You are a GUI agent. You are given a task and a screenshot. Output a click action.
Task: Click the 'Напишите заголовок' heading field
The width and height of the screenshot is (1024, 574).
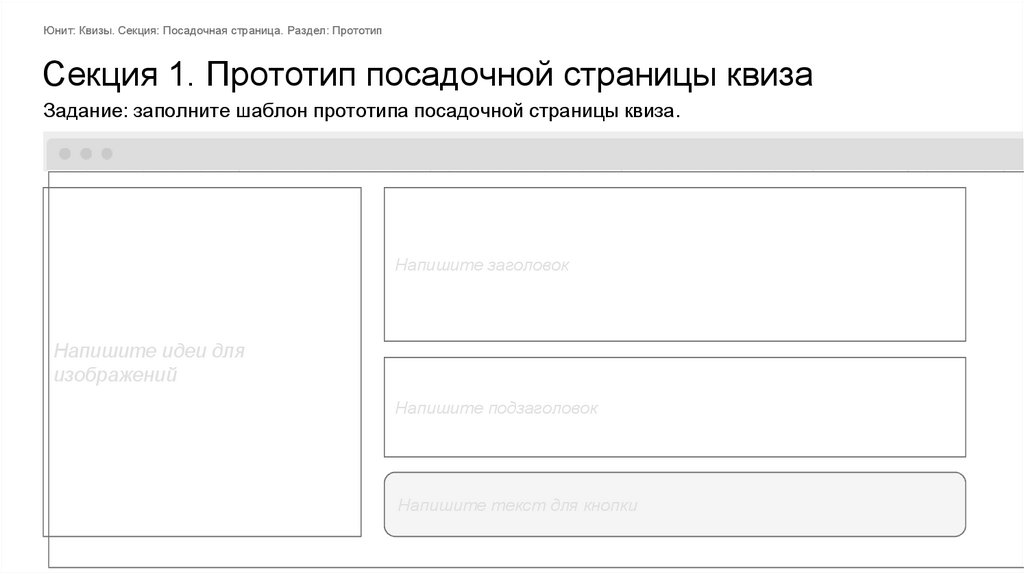point(674,265)
